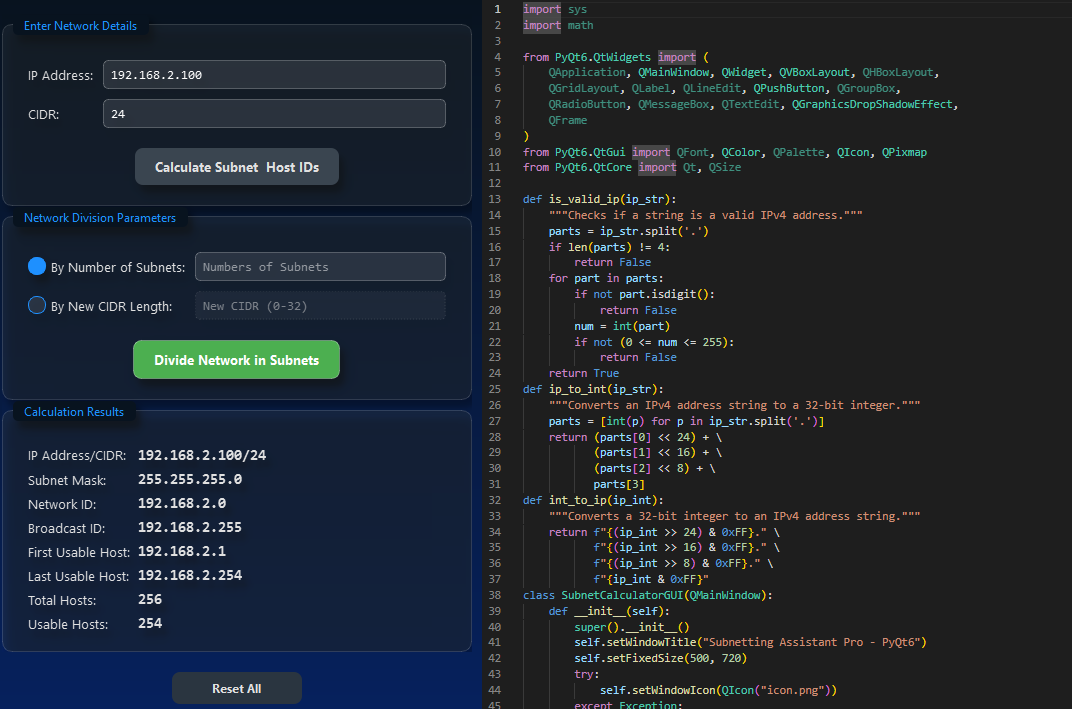Click the Calculation Results section title
The width and height of the screenshot is (1072, 709).
point(74,412)
